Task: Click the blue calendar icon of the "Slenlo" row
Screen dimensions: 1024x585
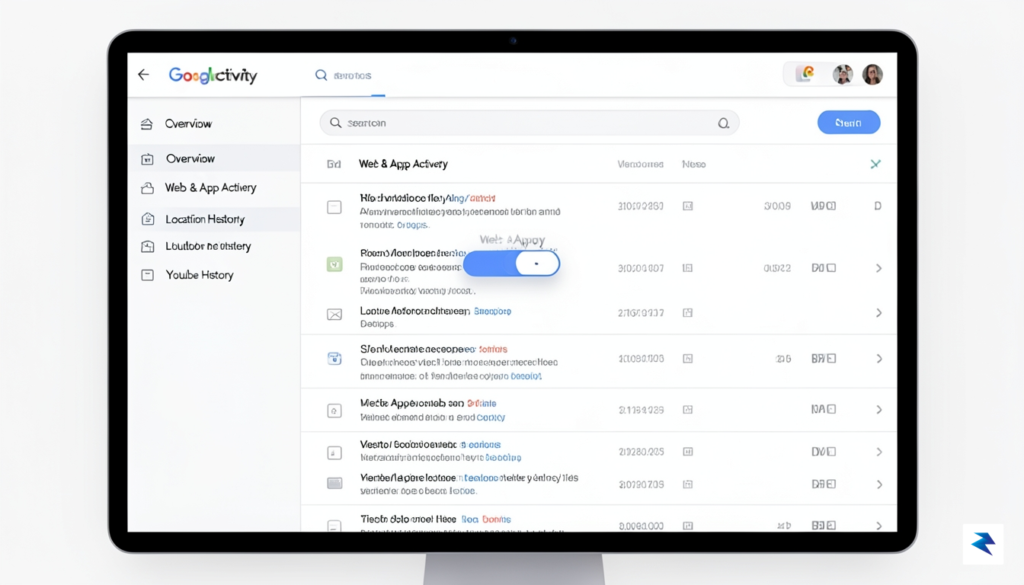Action: coord(334,358)
